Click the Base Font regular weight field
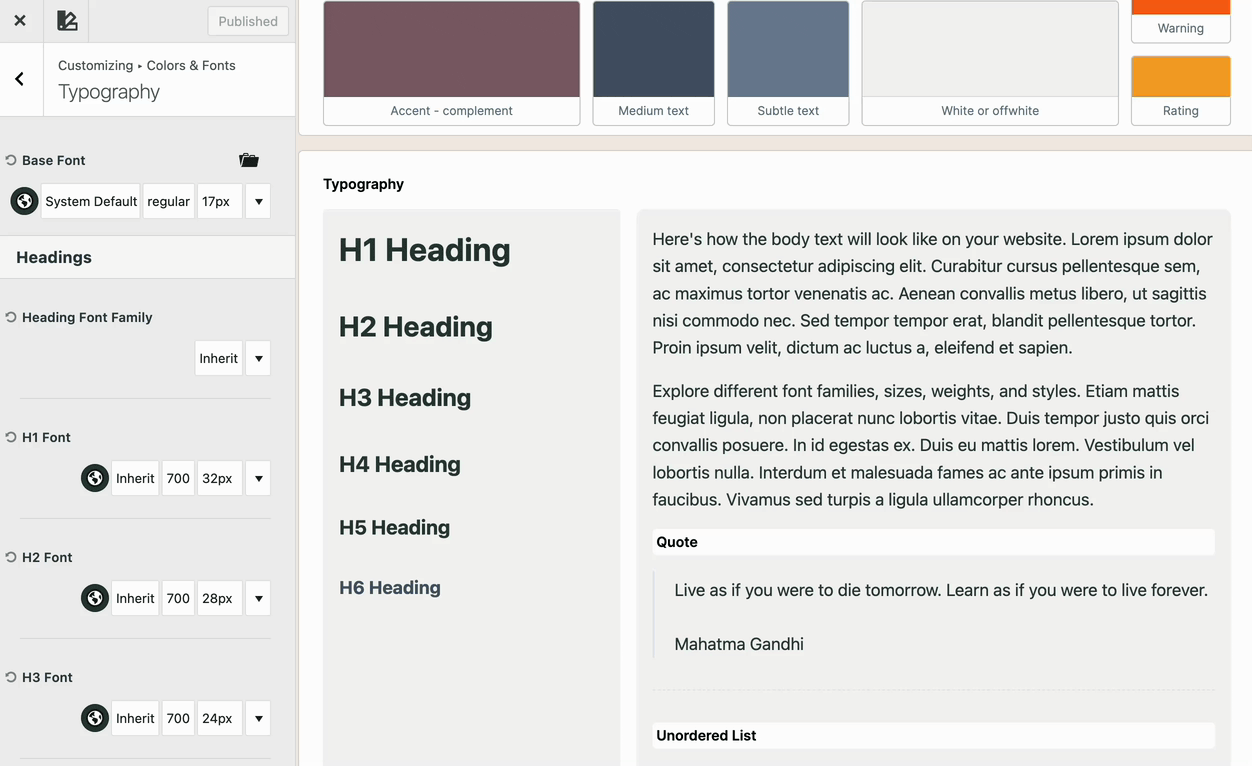Image resolution: width=1253 pixels, height=766 pixels. (x=168, y=201)
